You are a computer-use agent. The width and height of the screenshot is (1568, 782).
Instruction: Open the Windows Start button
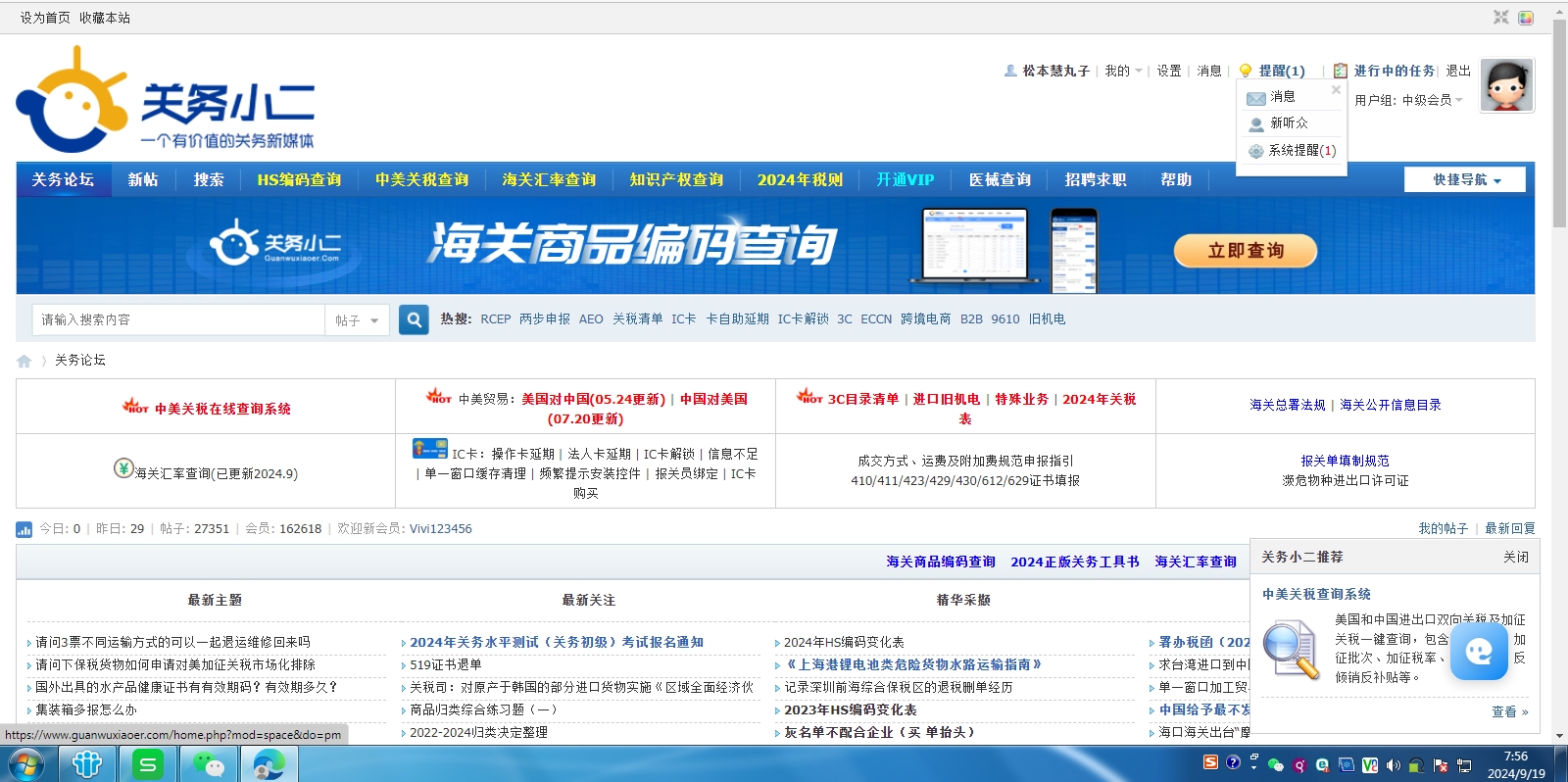(x=25, y=764)
